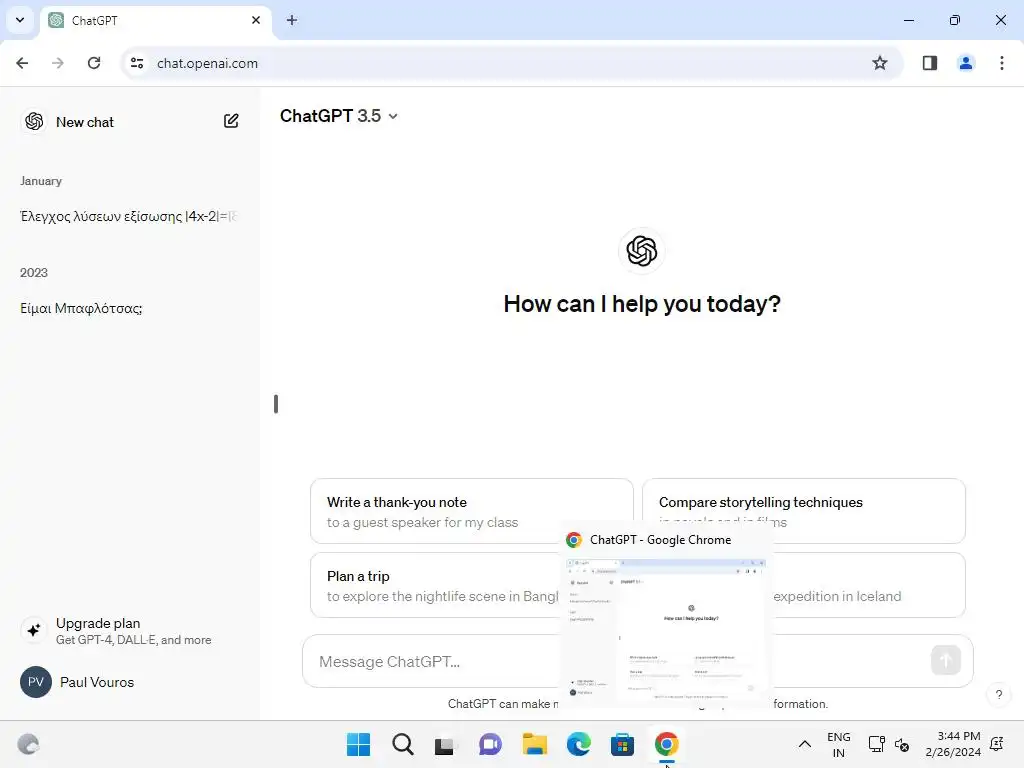This screenshot has width=1024, height=768.
Task: Click ENG IN language indicator
Action: coord(839,744)
